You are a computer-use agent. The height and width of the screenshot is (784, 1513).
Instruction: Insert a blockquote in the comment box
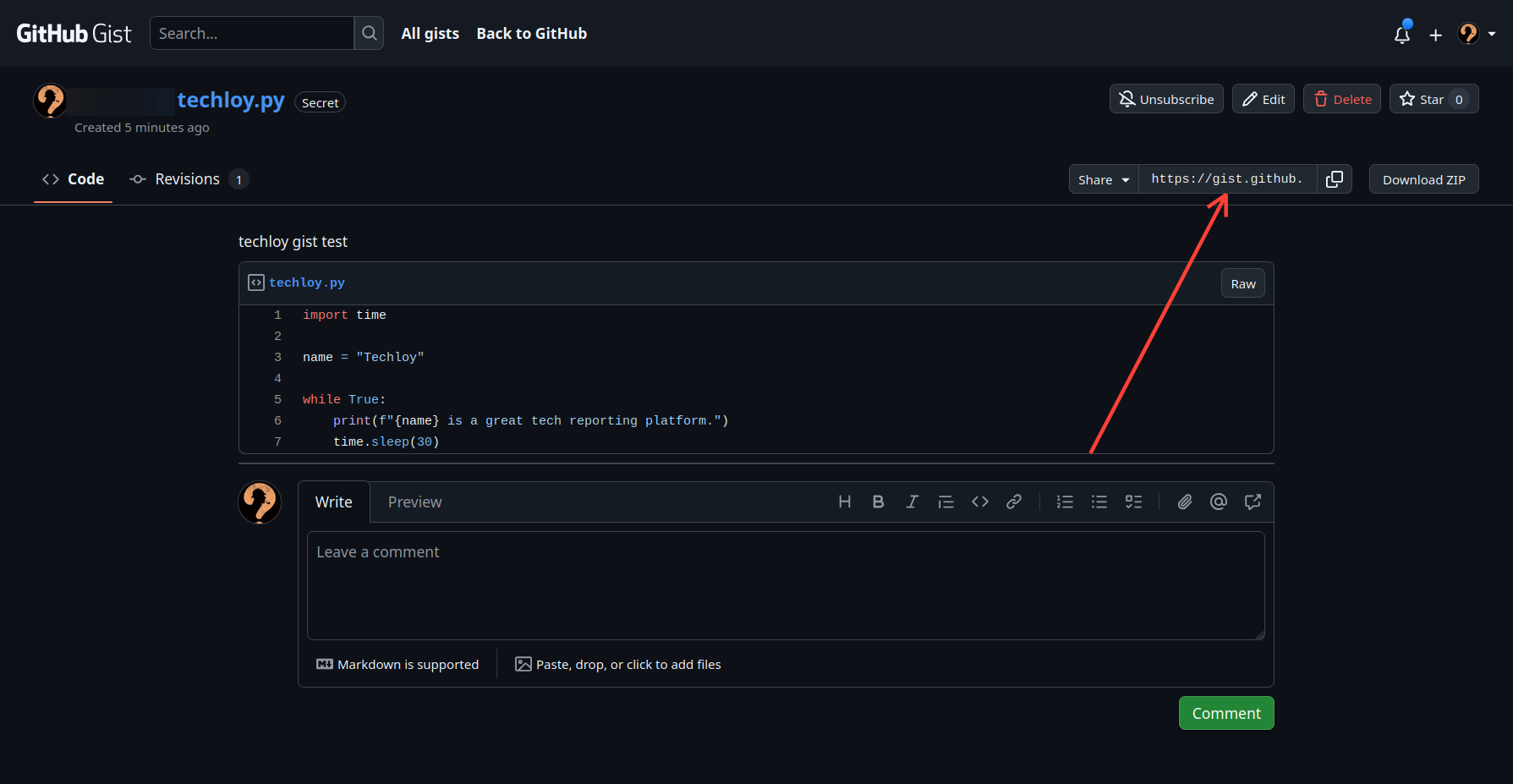point(946,502)
